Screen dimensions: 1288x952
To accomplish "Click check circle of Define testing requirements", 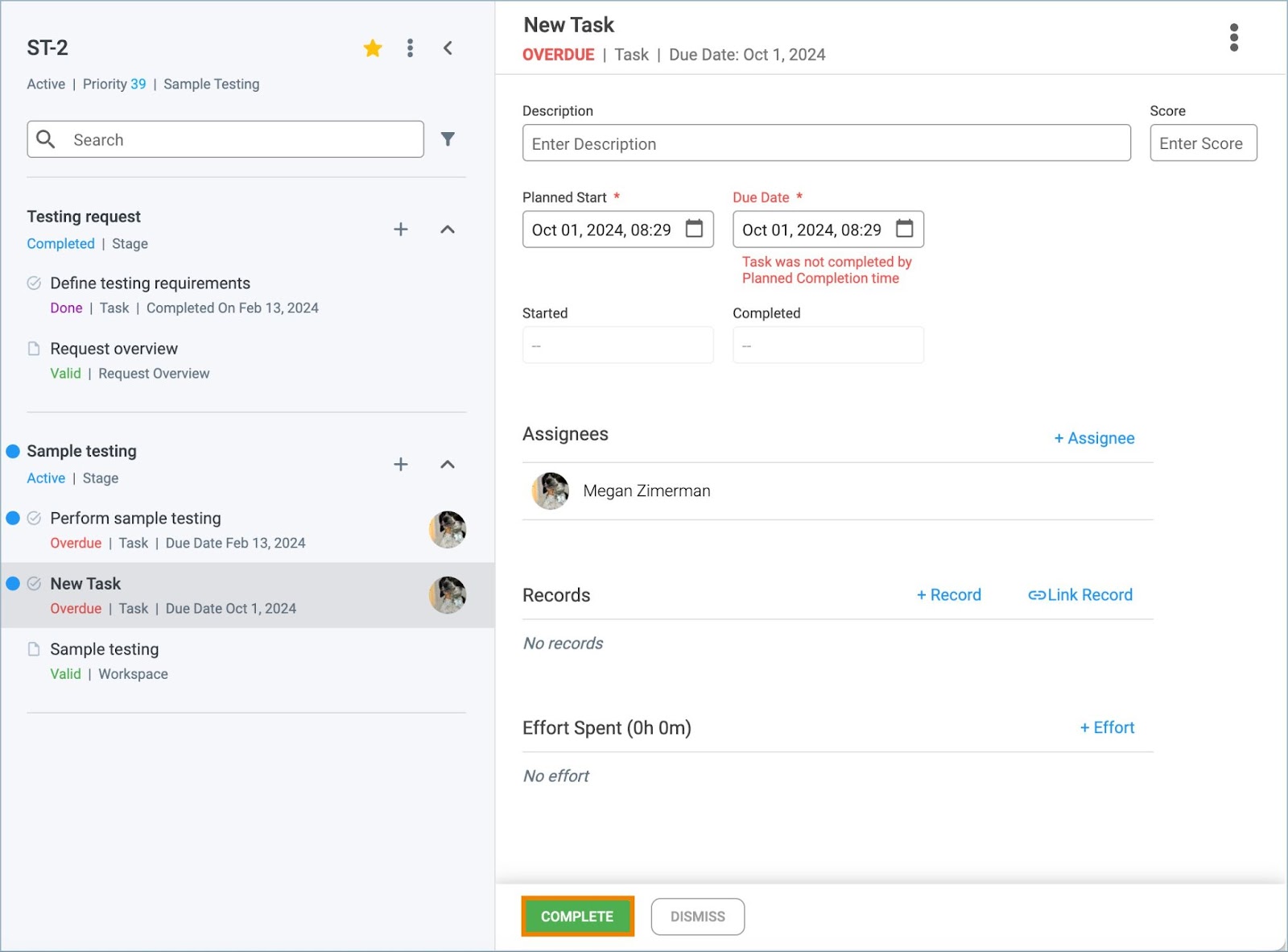I will (x=34, y=283).
